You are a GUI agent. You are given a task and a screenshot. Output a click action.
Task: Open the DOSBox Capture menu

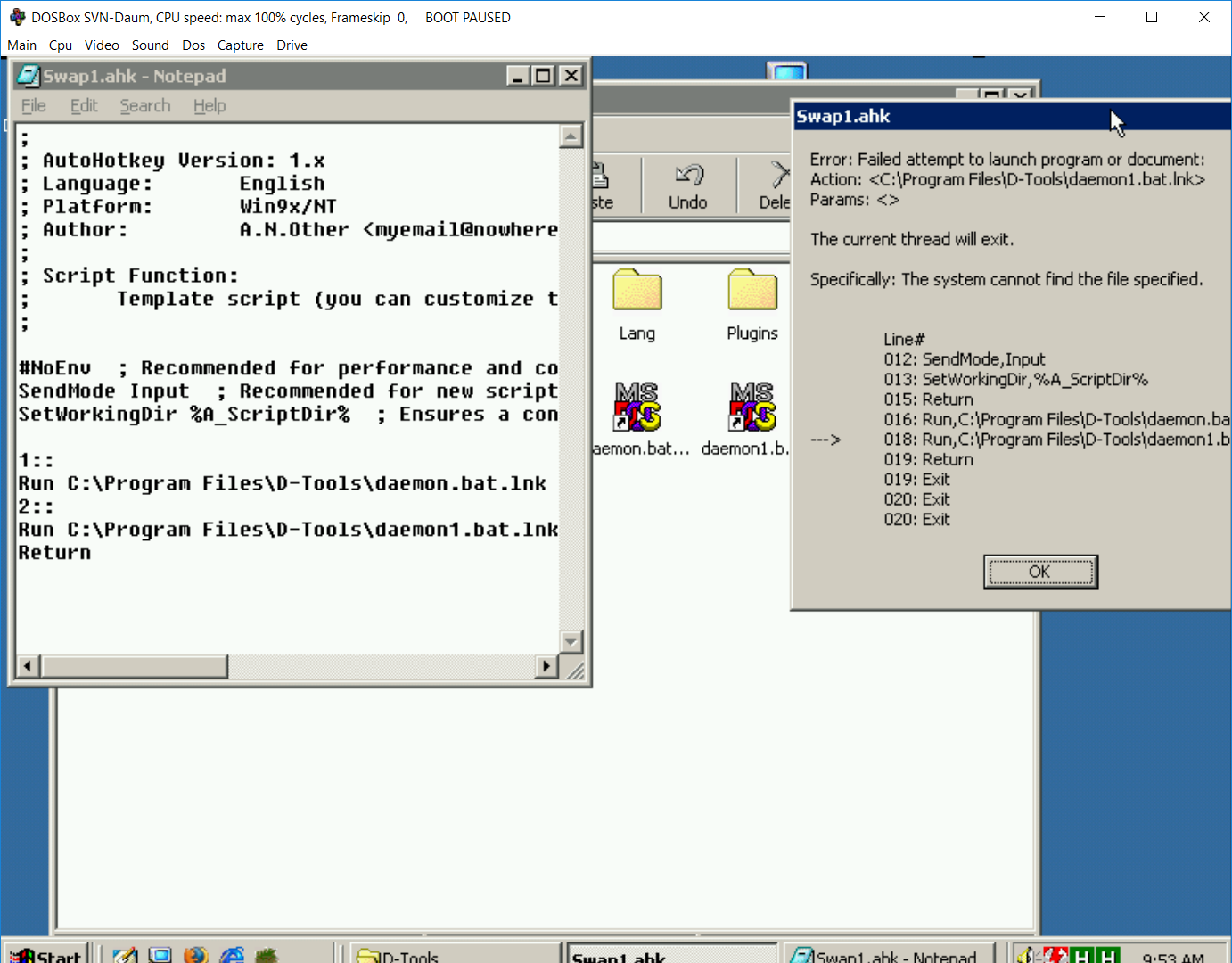click(x=241, y=45)
